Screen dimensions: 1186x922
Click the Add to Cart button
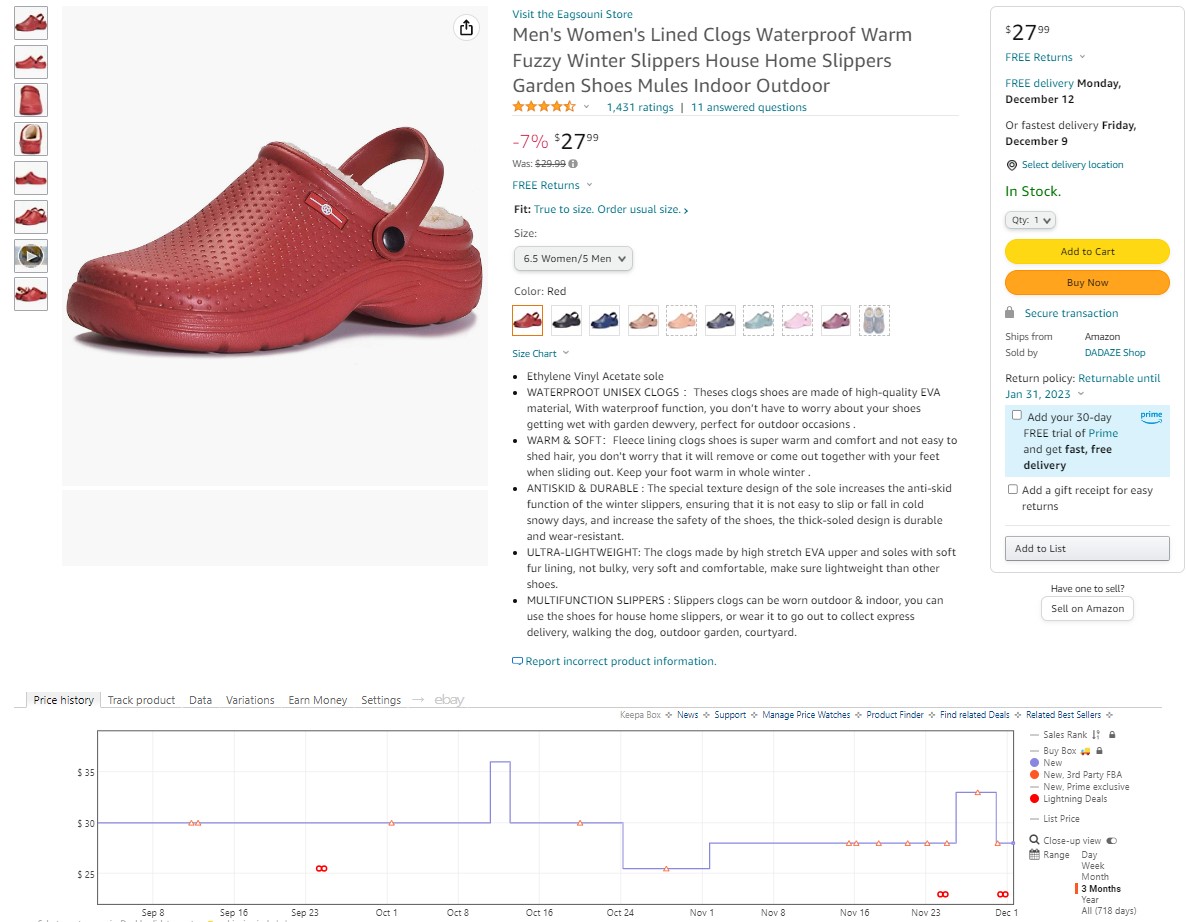(1087, 252)
